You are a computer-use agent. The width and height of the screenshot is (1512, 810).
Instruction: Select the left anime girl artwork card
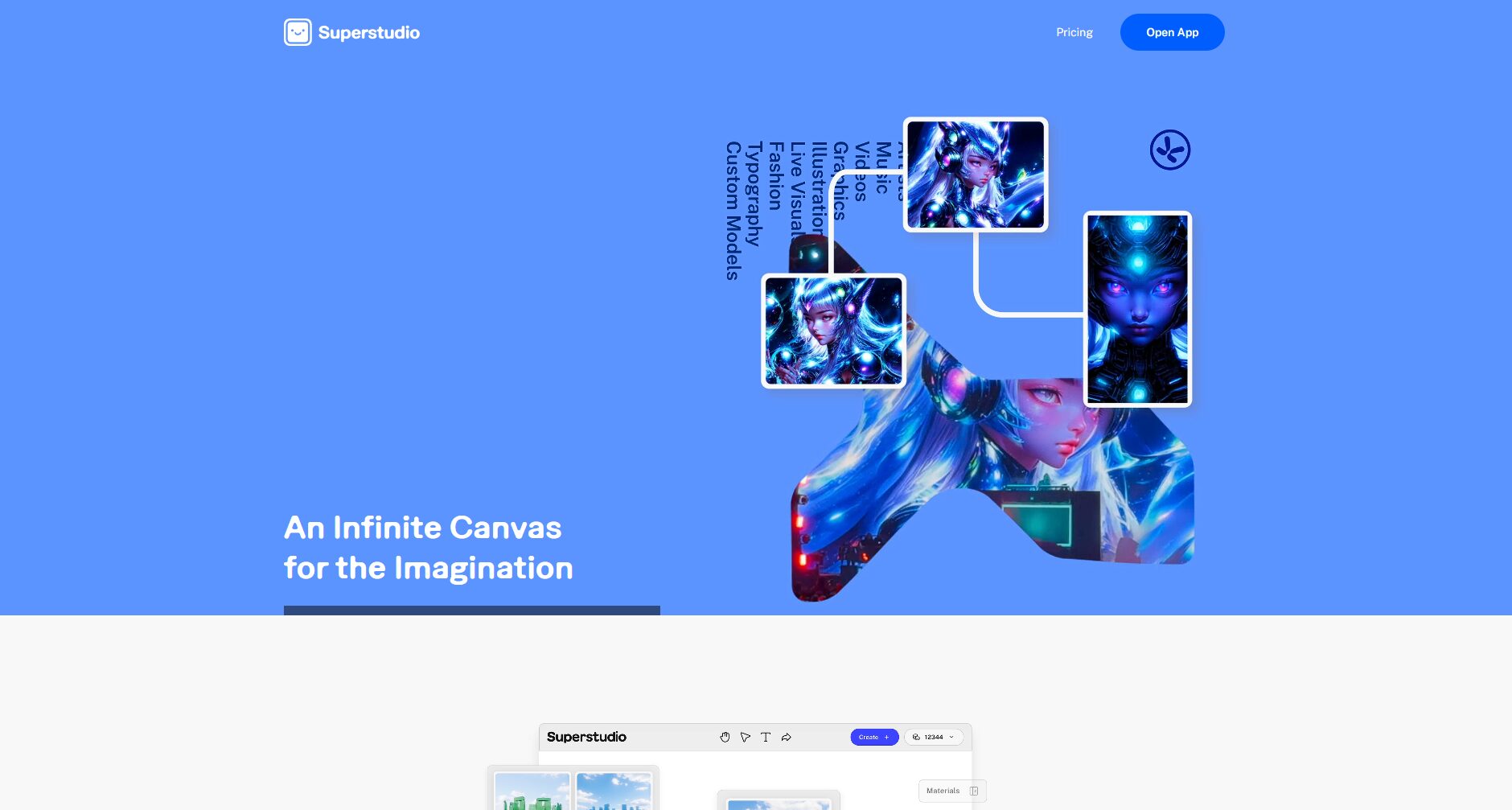point(833,331)
